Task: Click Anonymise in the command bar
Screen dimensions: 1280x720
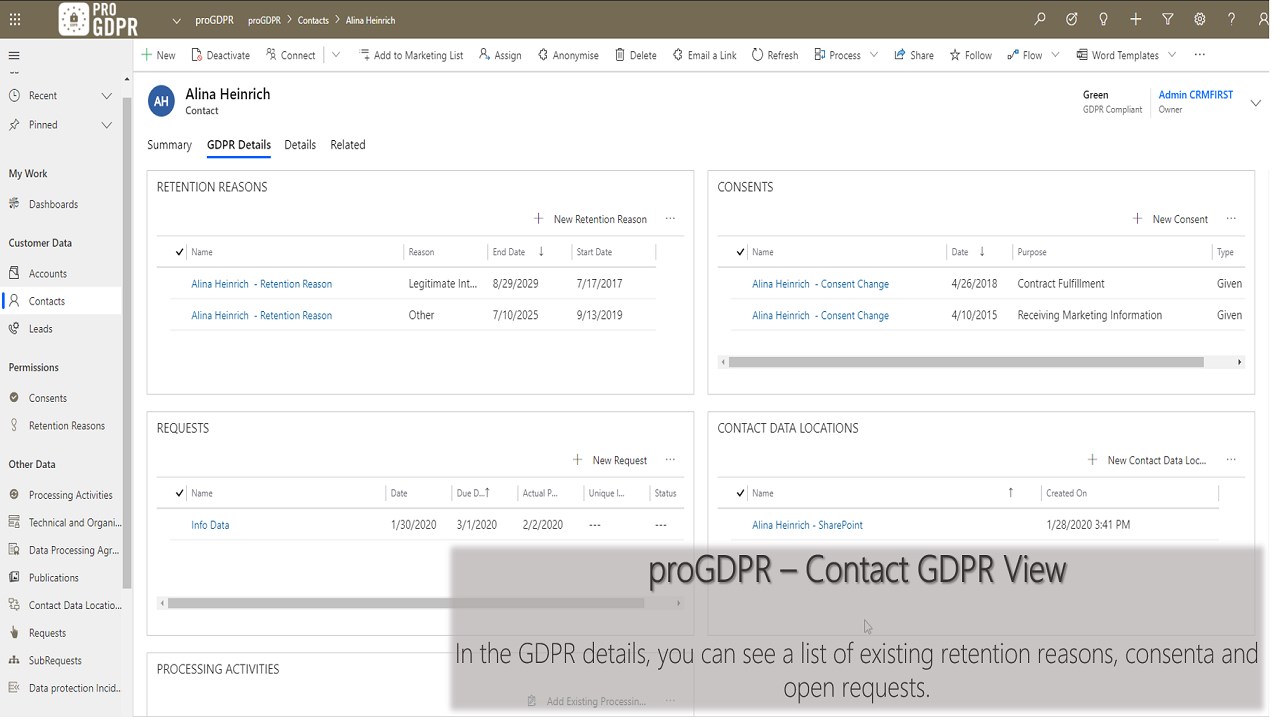Action: (x=568, y=55)
